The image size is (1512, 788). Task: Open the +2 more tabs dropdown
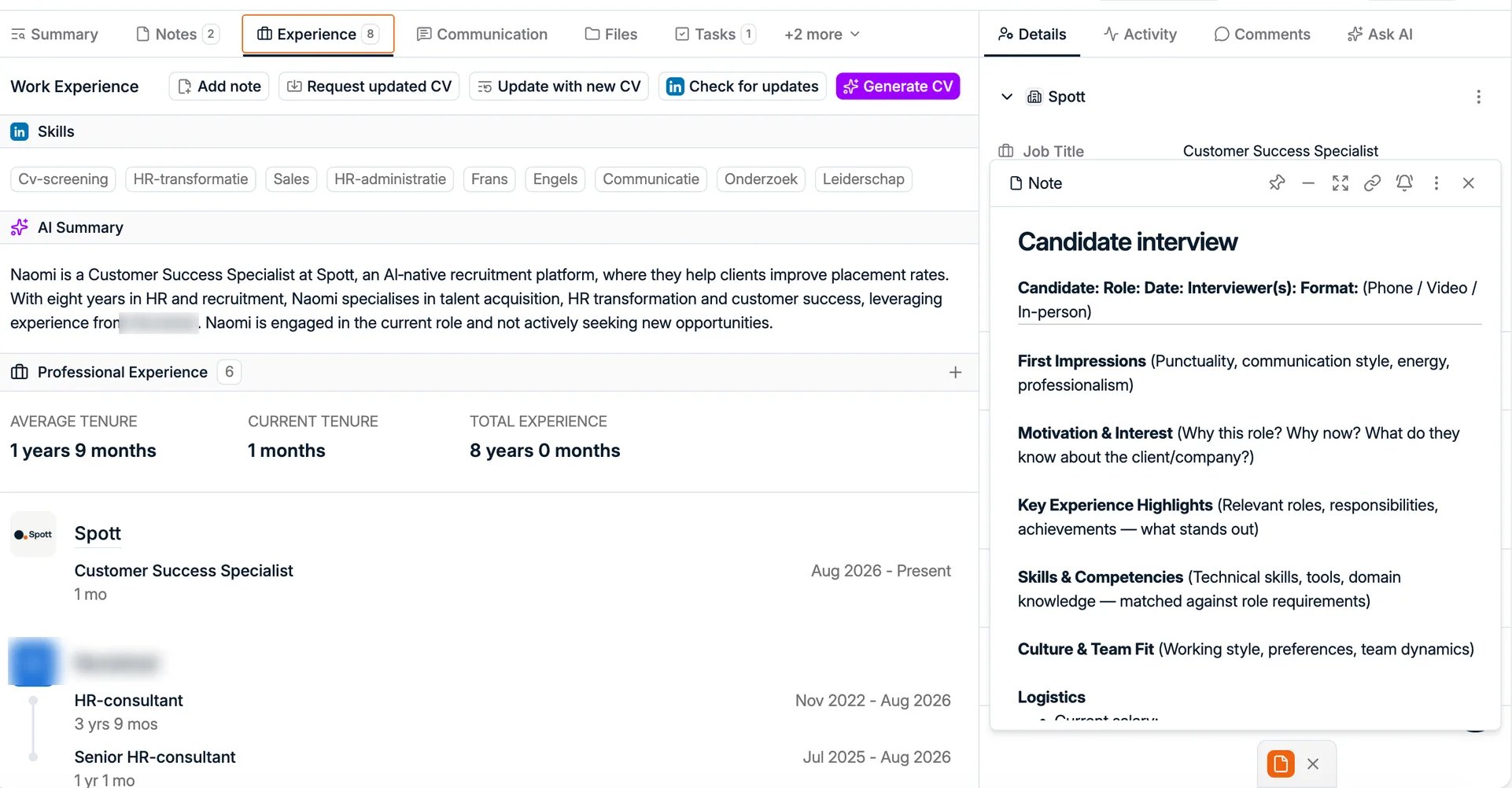[822, 35]
